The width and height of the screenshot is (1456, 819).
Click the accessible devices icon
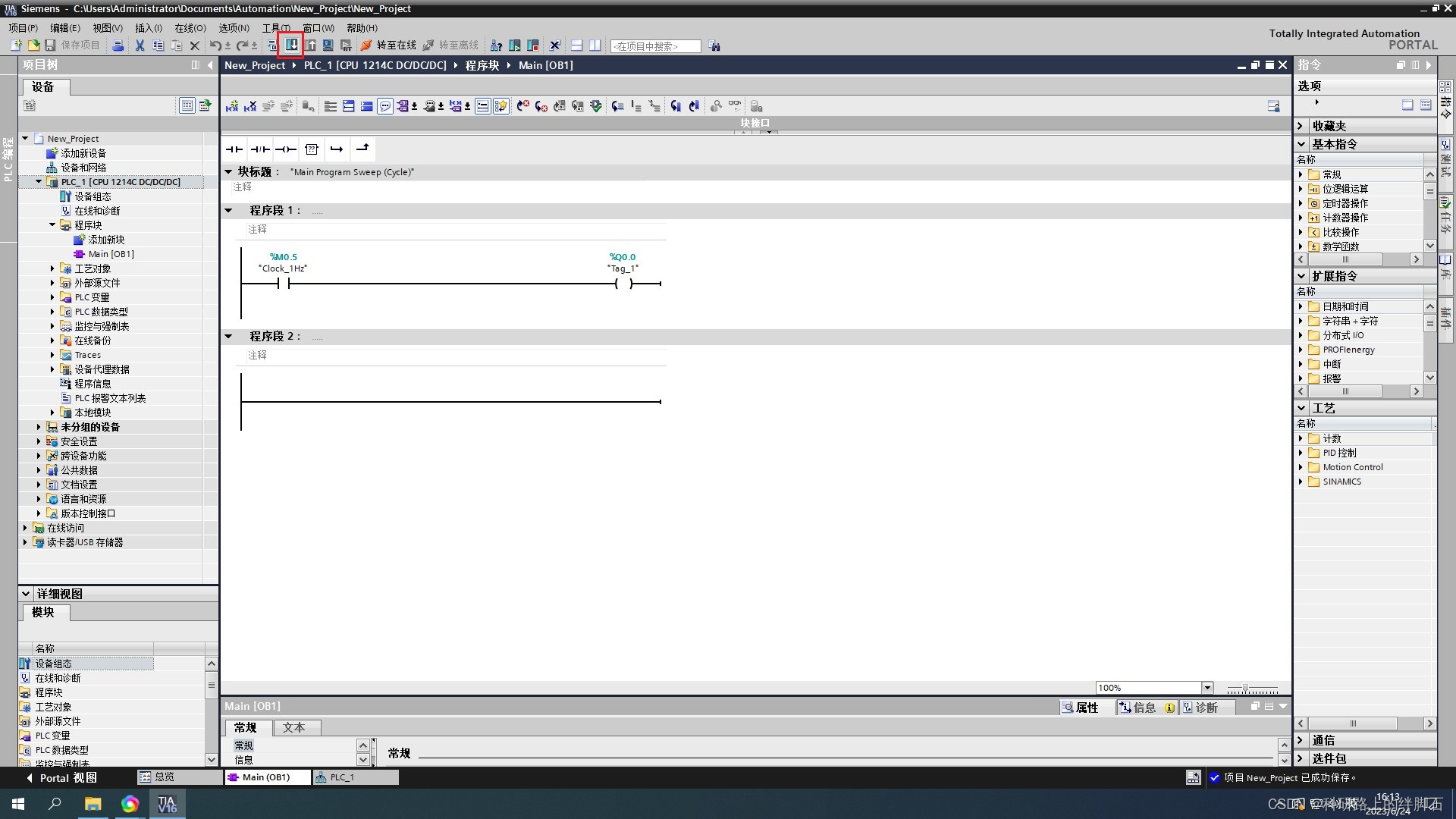496,45
